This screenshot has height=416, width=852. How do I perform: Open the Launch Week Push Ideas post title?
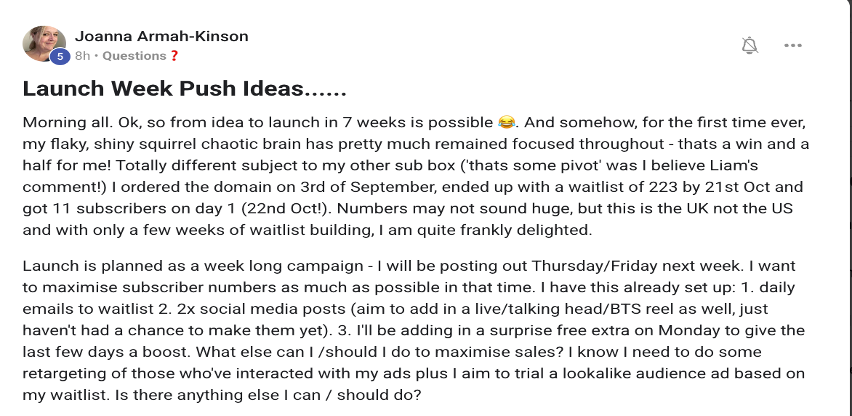(184, 89)
